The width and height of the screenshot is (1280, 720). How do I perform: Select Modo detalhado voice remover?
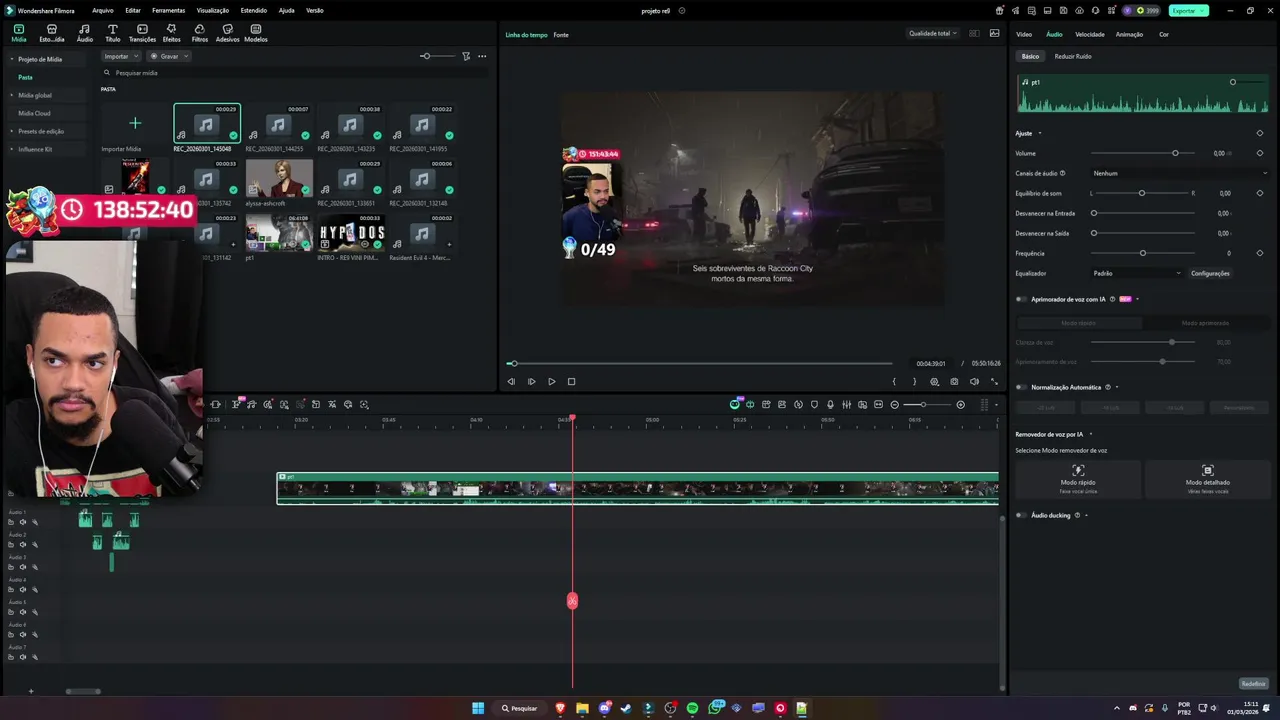(1207, 479)
